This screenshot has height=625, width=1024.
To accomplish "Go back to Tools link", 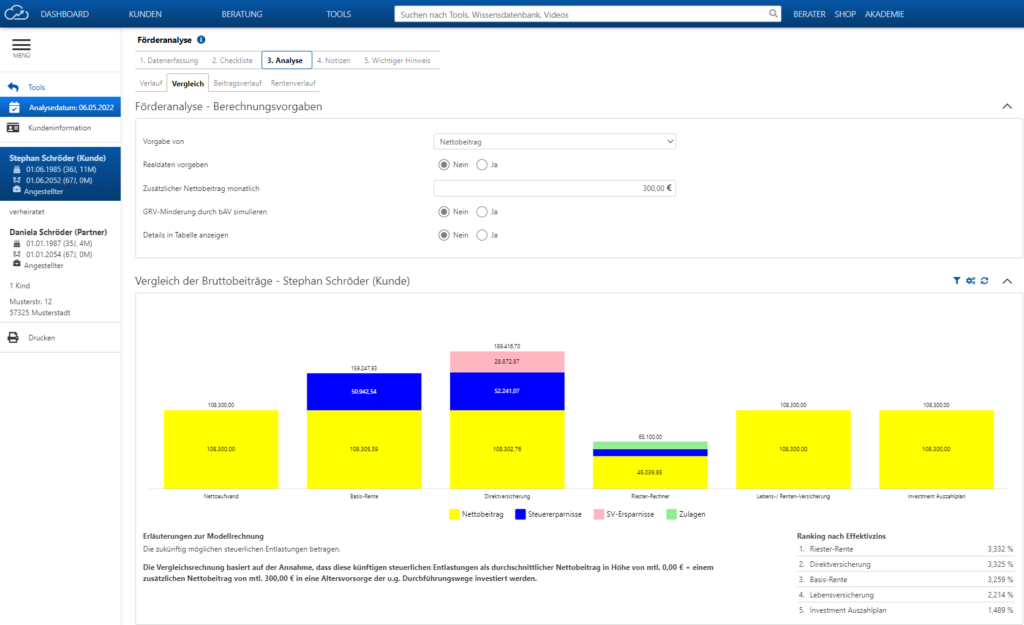I will 36,88.
